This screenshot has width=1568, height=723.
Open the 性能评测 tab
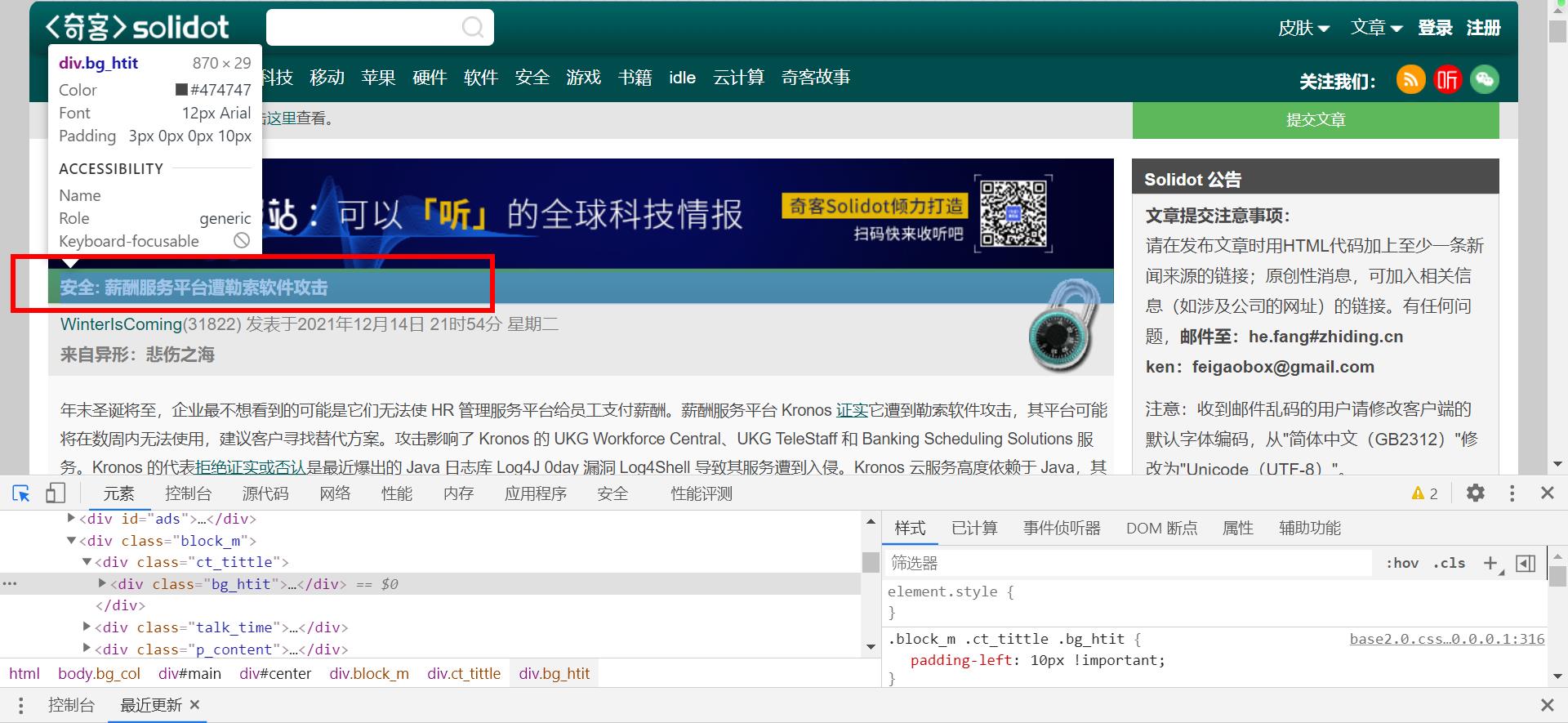[x=702, y=493]
